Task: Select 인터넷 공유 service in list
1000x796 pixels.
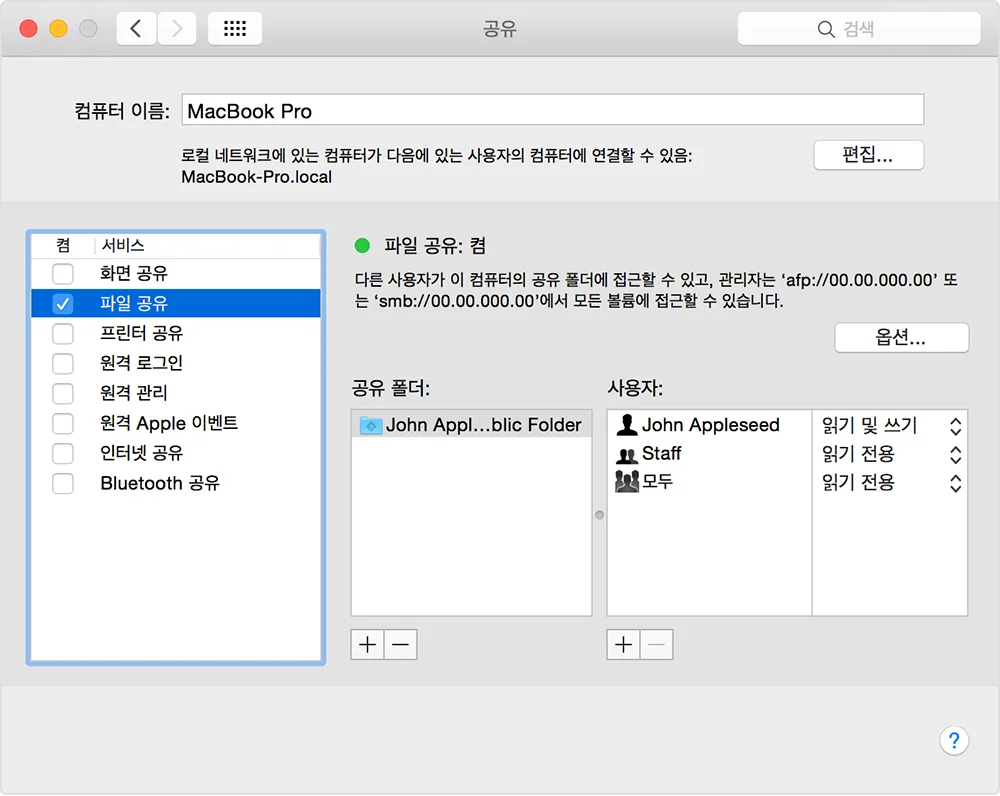Action: click(x=141, y=453)
